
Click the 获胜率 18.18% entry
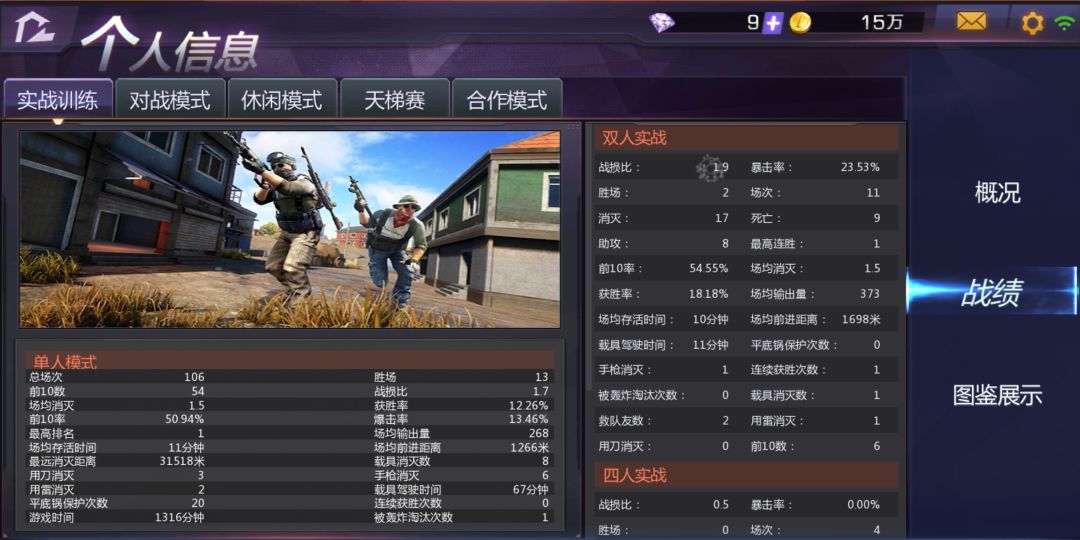(664, 293)
